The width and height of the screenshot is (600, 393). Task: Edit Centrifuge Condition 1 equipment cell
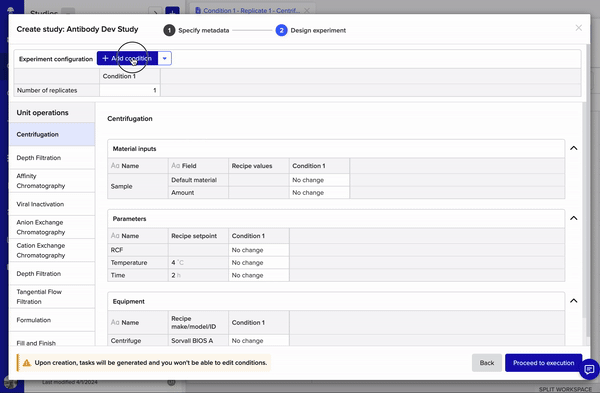pyautogui.click(x=259, y=340)
